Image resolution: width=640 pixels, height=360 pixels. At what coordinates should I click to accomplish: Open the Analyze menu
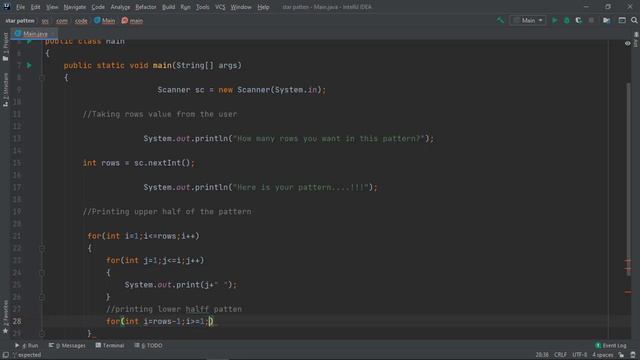point(120,7)
